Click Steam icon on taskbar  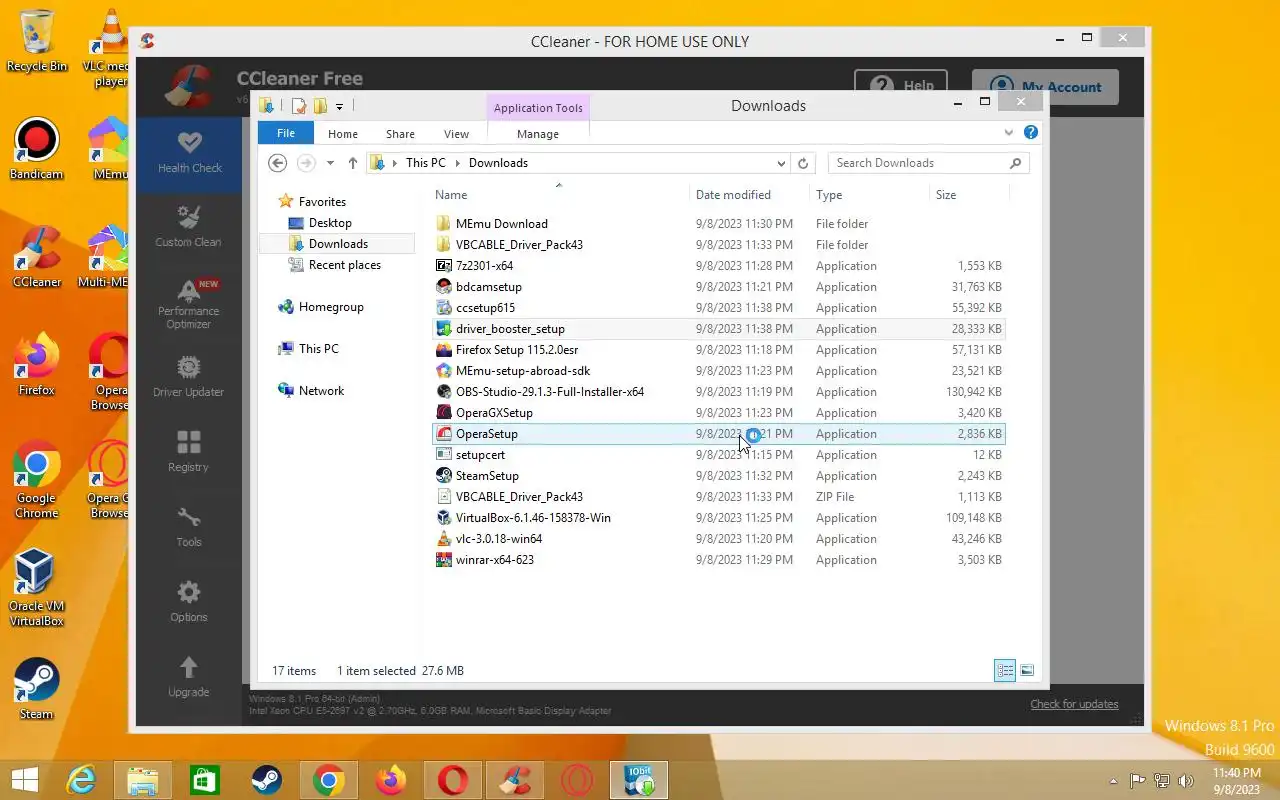tap(266, 780)
